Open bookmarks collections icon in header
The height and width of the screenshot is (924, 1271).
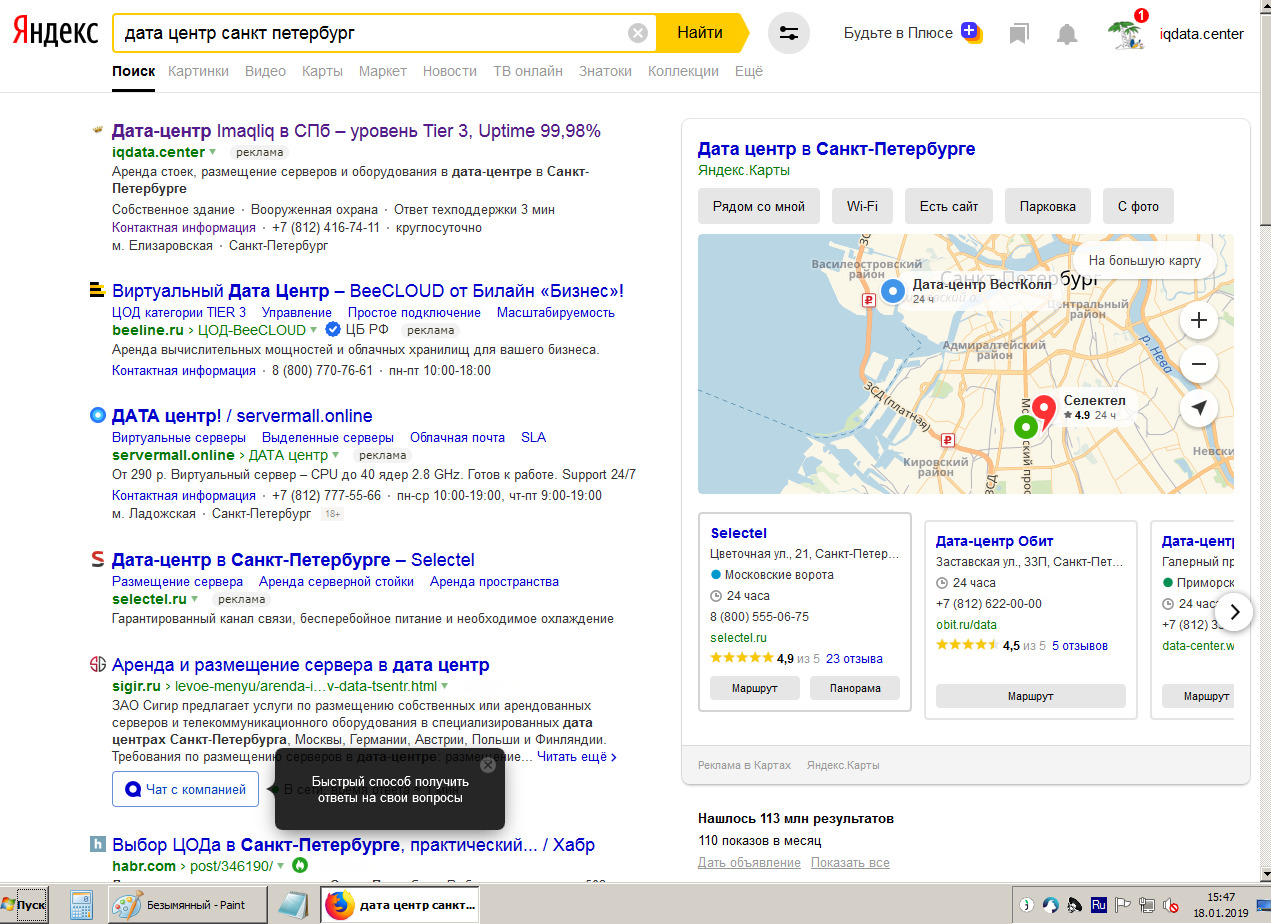point(1019,34)
